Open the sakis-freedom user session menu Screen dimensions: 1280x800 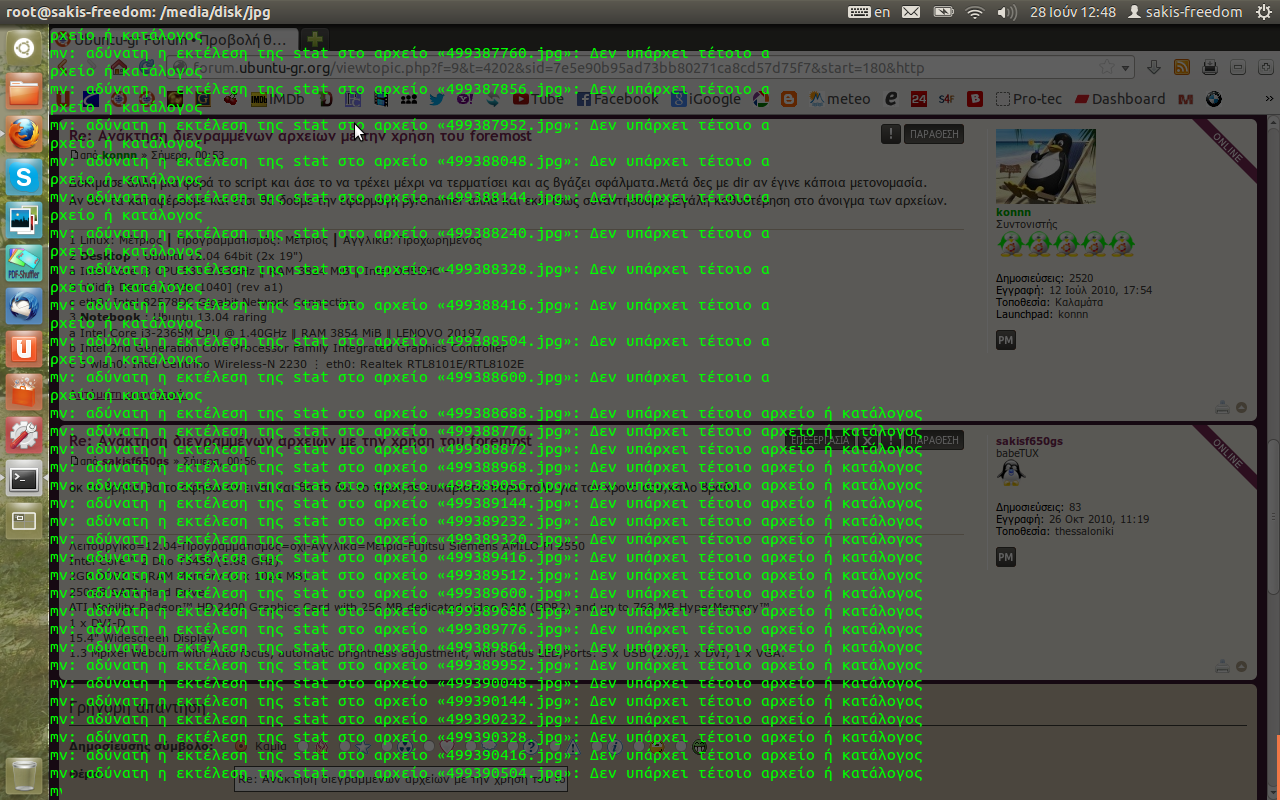[1185, 12]
